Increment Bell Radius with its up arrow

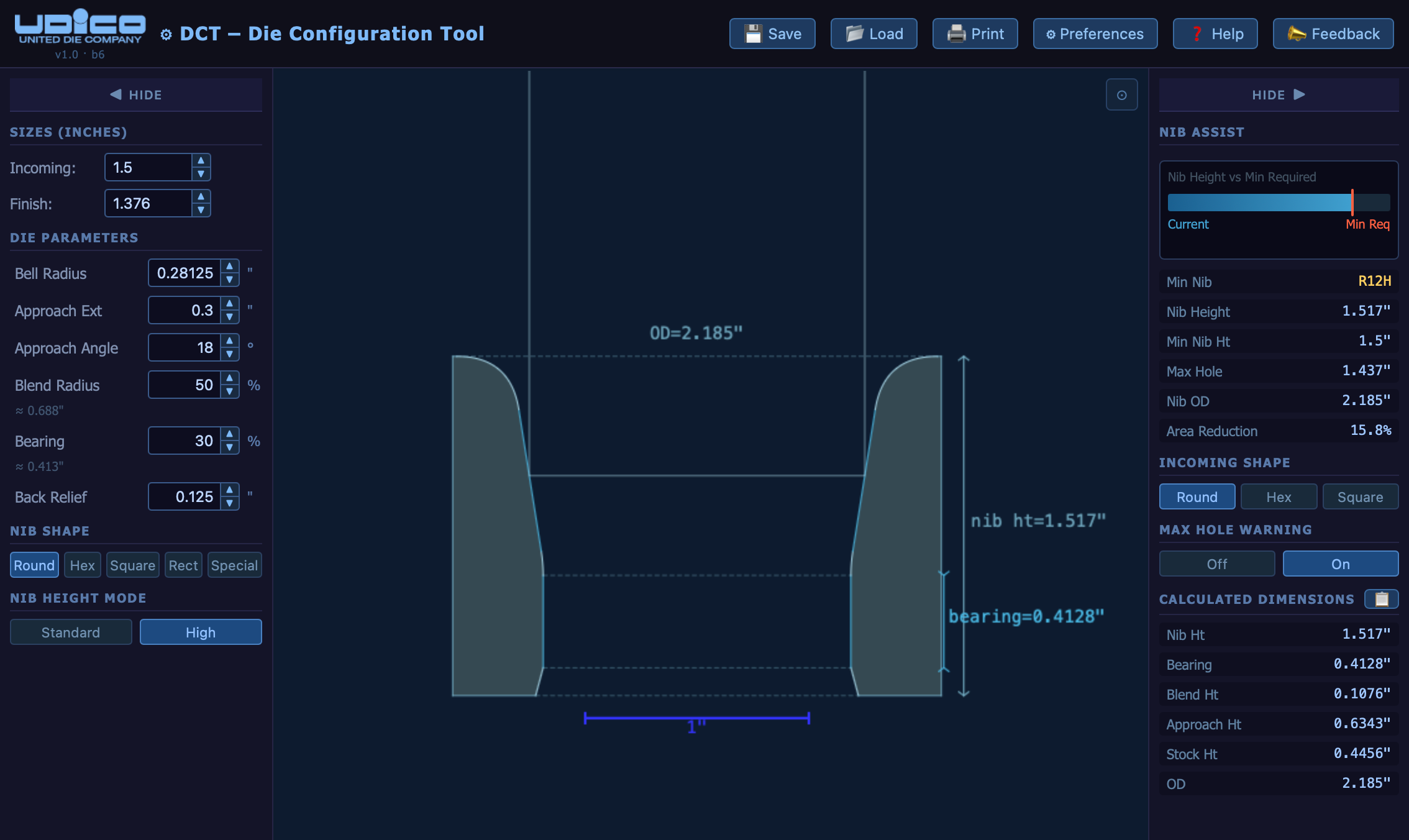pyautogui.click(x=229, y=268)
